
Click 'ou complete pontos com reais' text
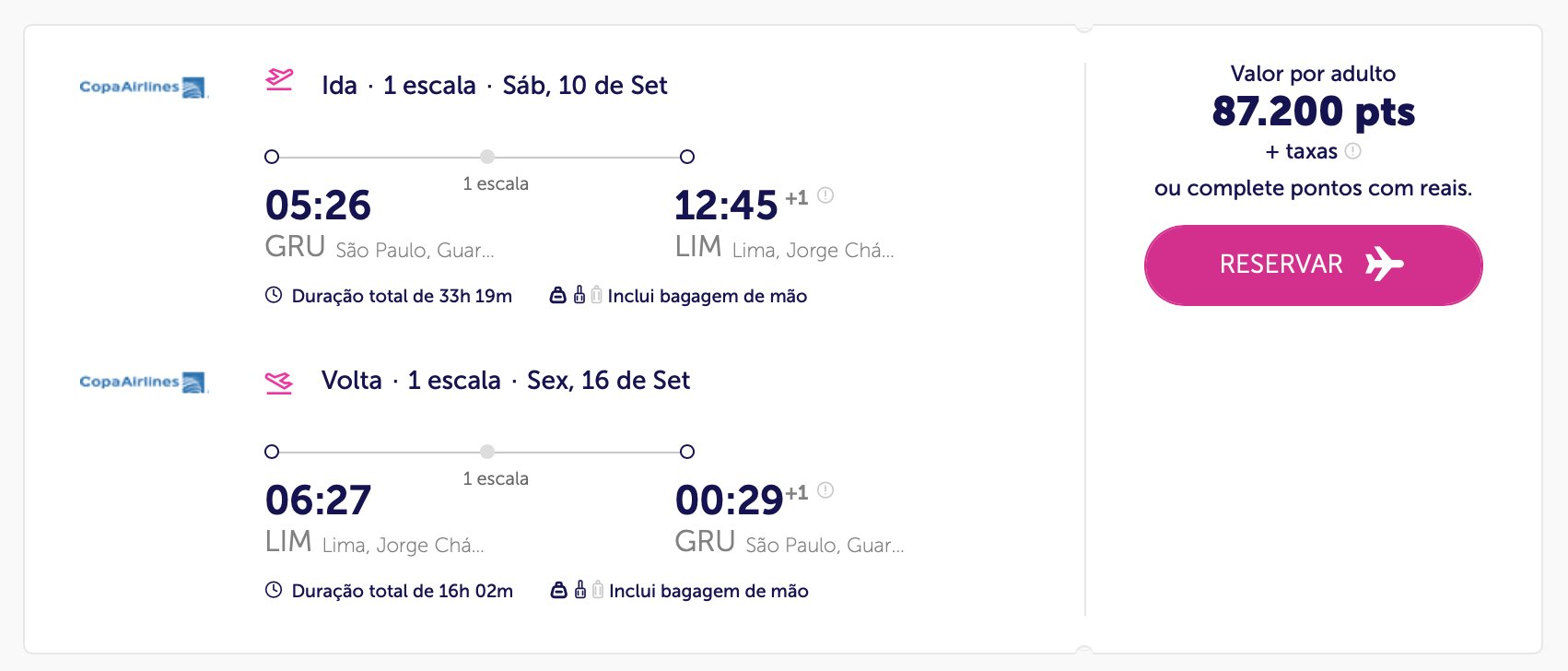[x=1313, y=188]
